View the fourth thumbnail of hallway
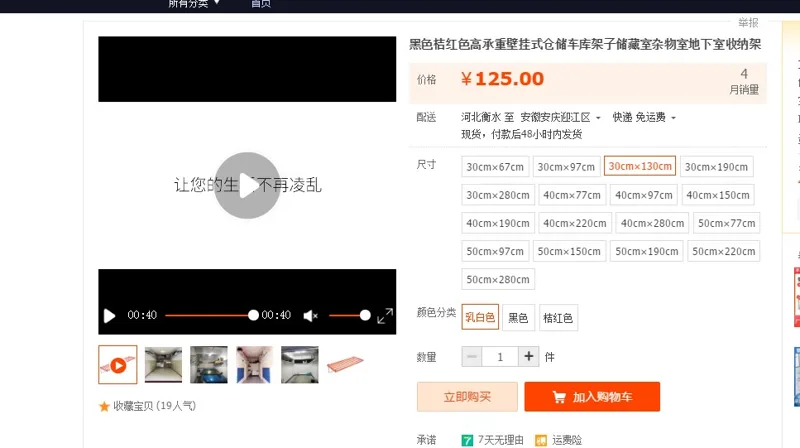This screenshot has height=448, width=800. [254, 365]
